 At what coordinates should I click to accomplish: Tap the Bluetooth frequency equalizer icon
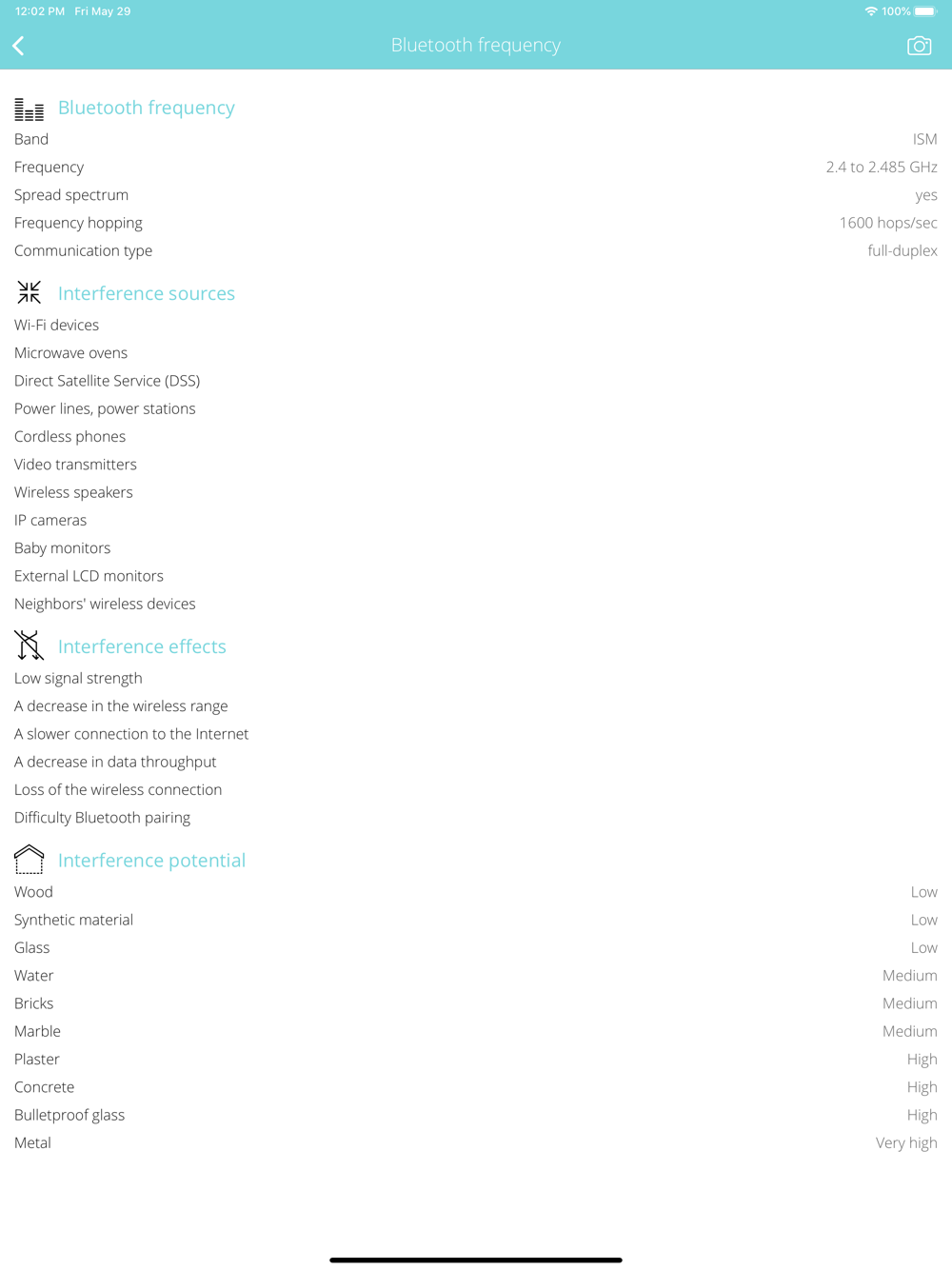29,109
